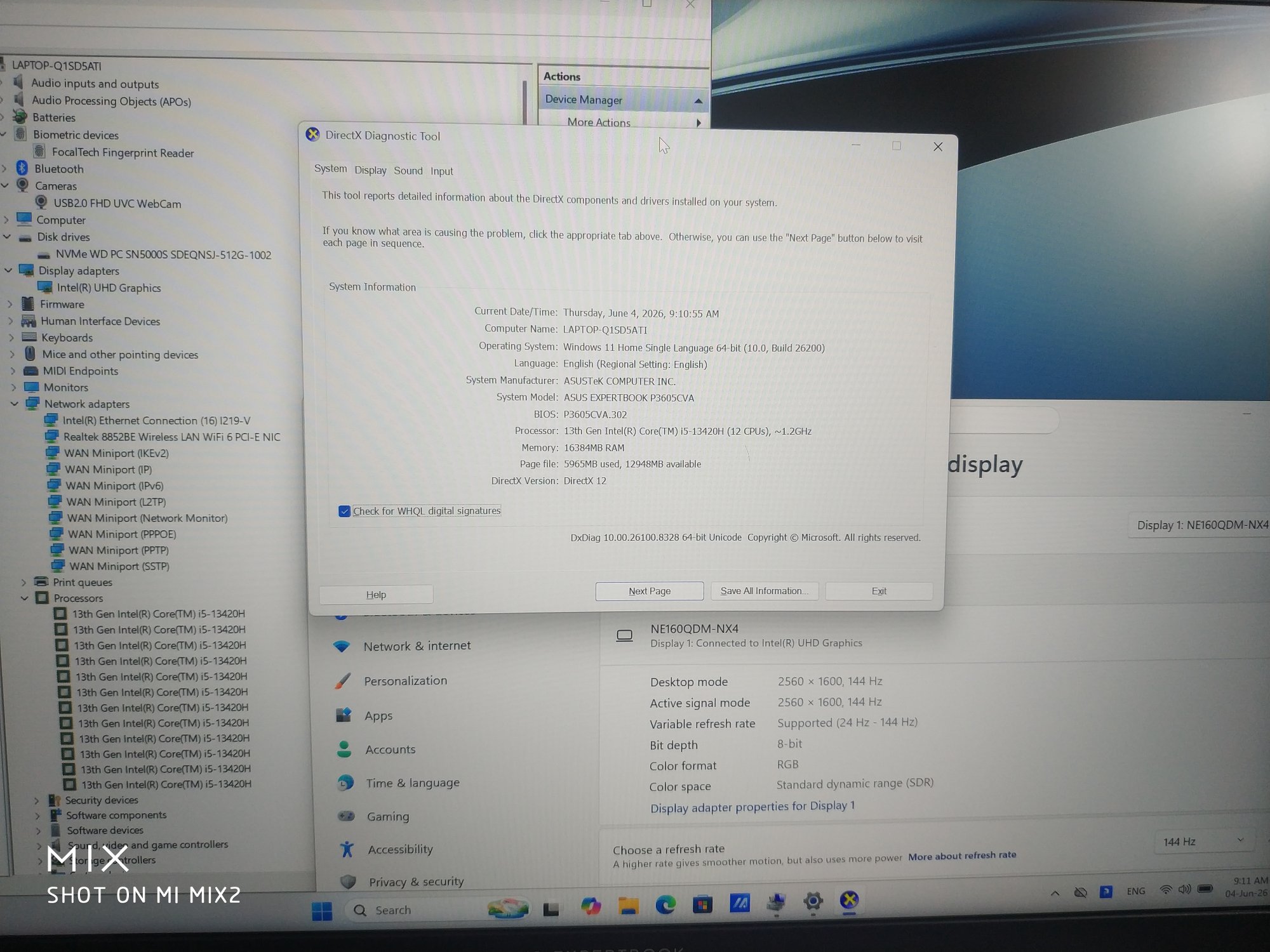Launch Microsoft Edge from the taskbar
Screen dimensions: 1270x952
[x=665, y=904]
